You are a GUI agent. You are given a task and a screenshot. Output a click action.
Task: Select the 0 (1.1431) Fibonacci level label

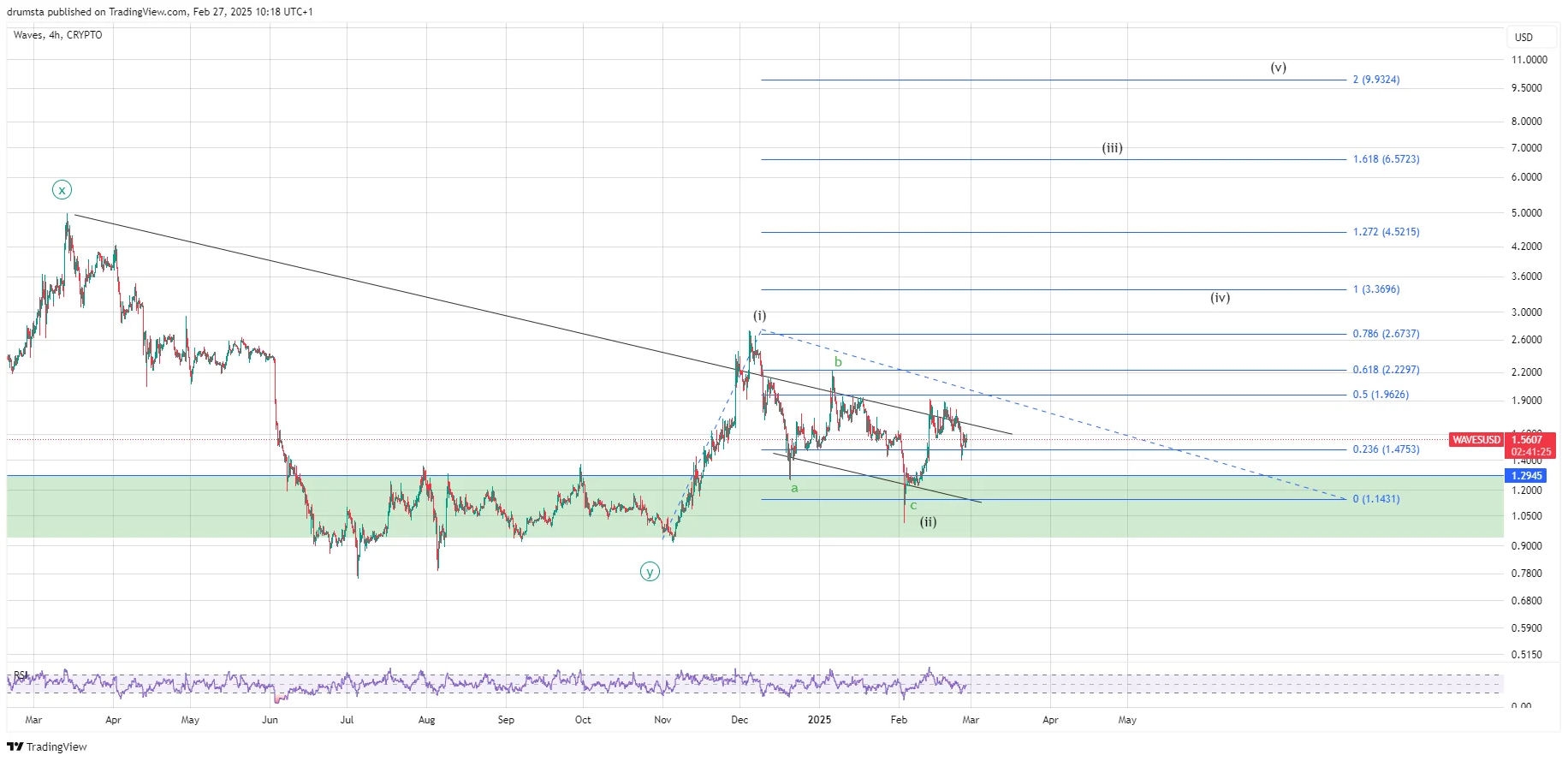(x=1375, y=499)
